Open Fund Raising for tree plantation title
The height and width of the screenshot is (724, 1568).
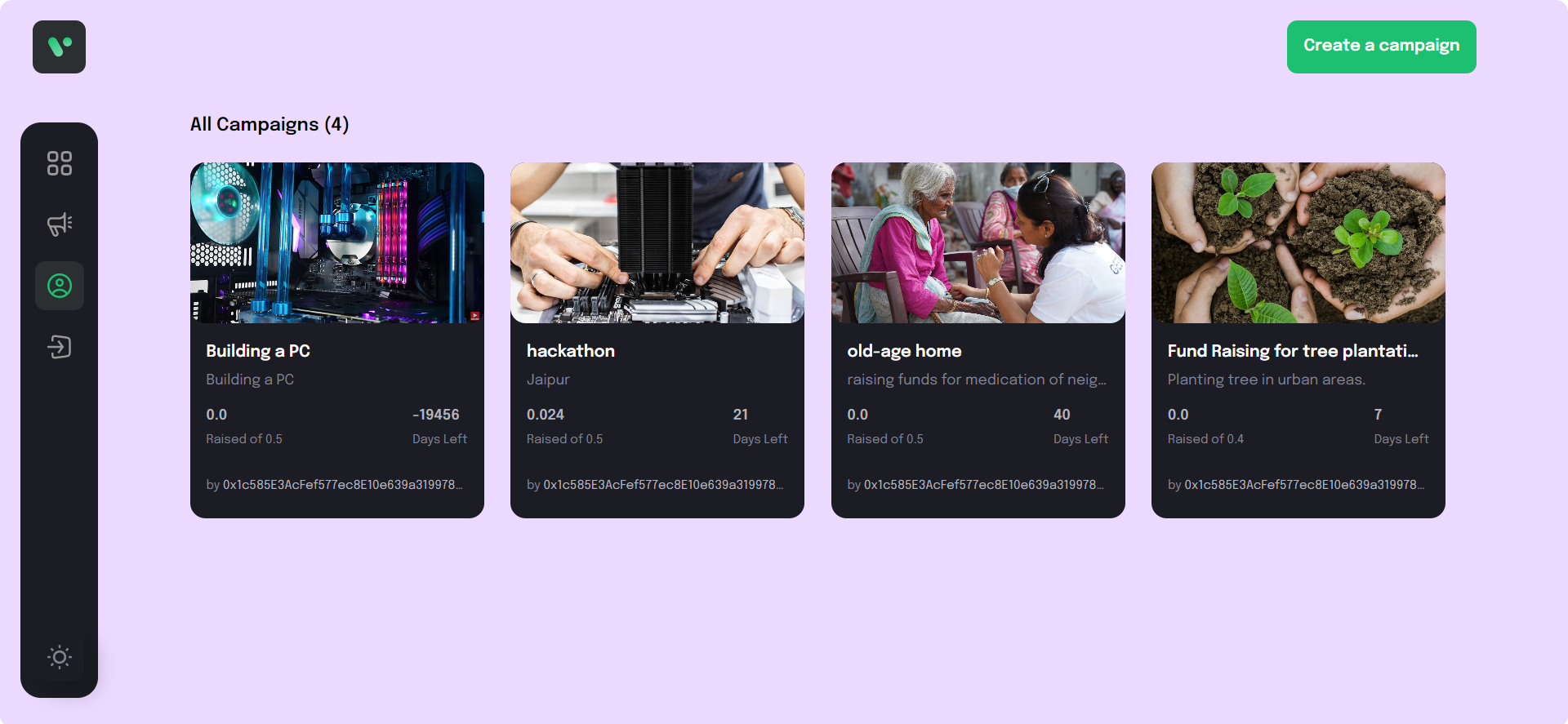point(1293,351)
